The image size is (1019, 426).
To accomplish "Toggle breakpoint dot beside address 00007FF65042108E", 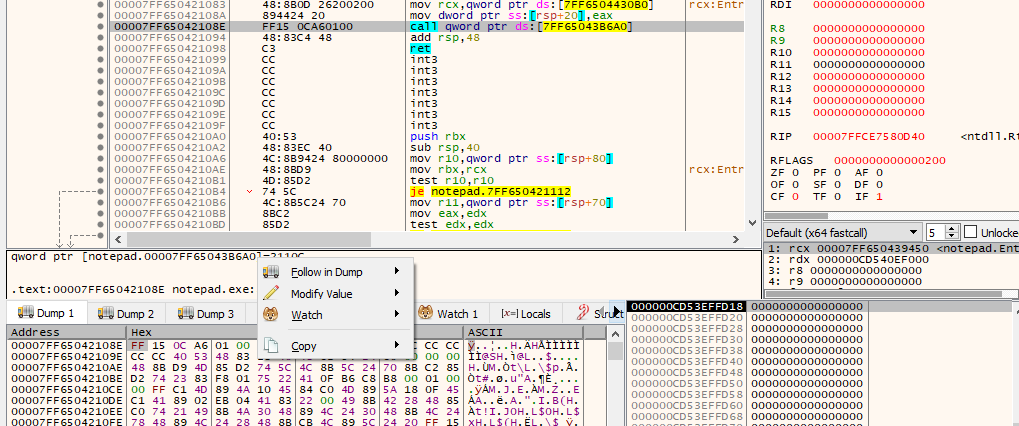I will coord(100,27).
